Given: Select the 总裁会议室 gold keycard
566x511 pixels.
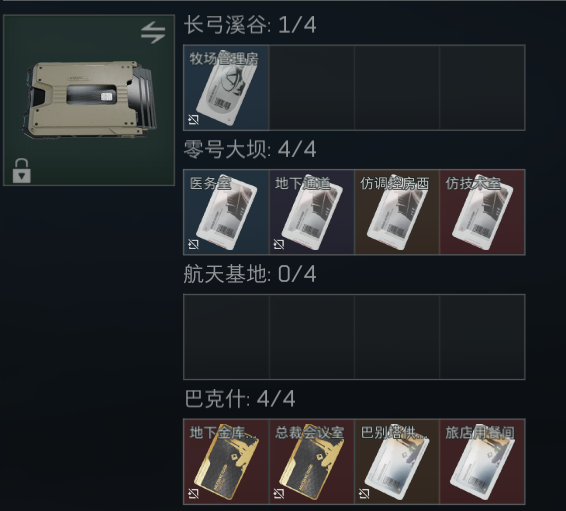Looking at the screenshot, I should tap(312, 462).
